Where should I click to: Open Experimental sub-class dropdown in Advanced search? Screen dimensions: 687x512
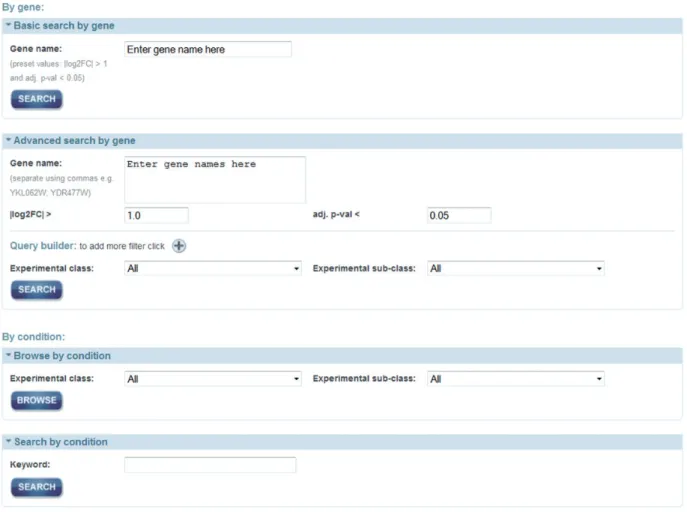click(516, 268)
